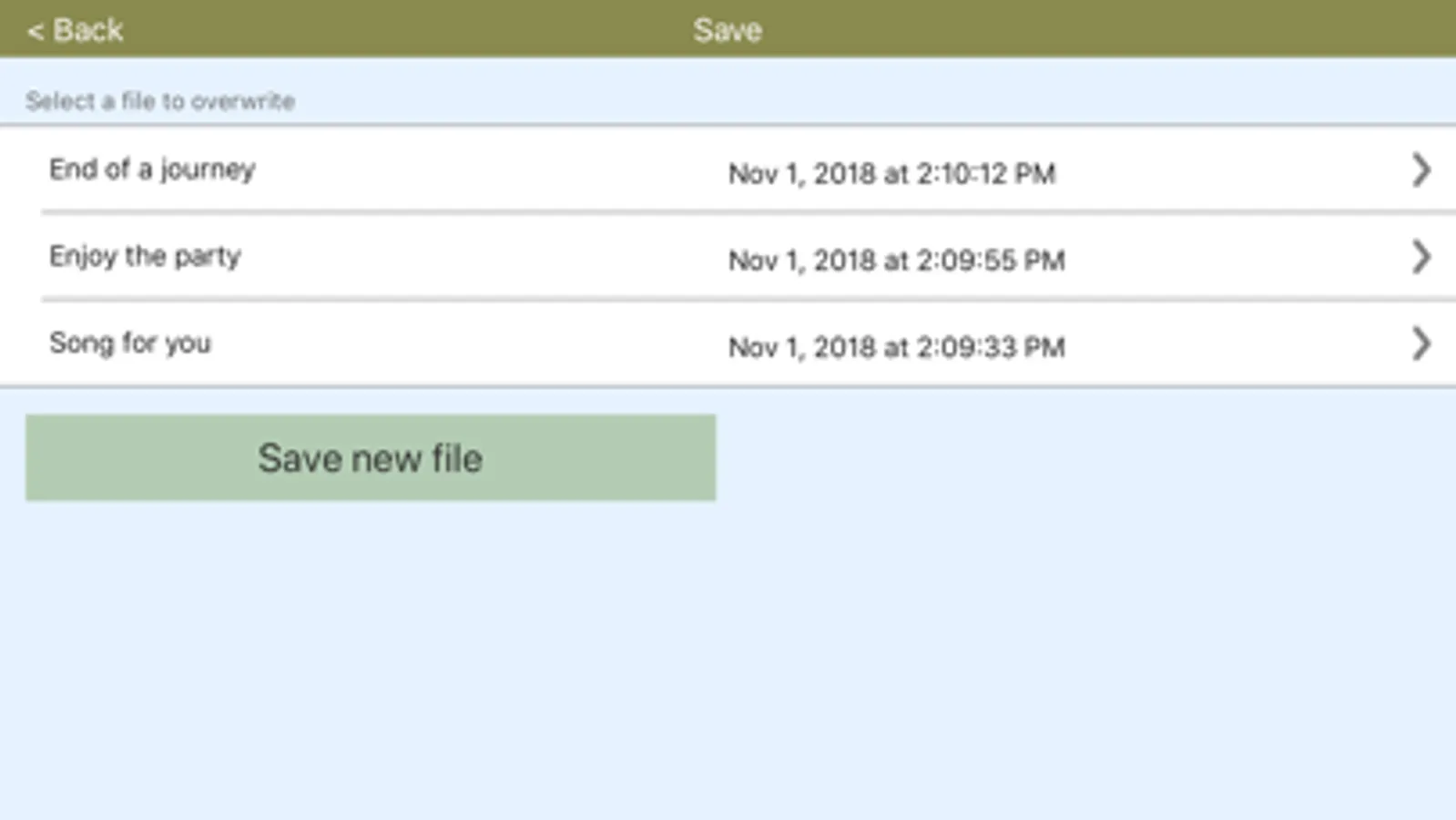Click the less-than arrow beside Back
Image resolution: width=1456 pixels, height=820 pixels.
[35, 32]
